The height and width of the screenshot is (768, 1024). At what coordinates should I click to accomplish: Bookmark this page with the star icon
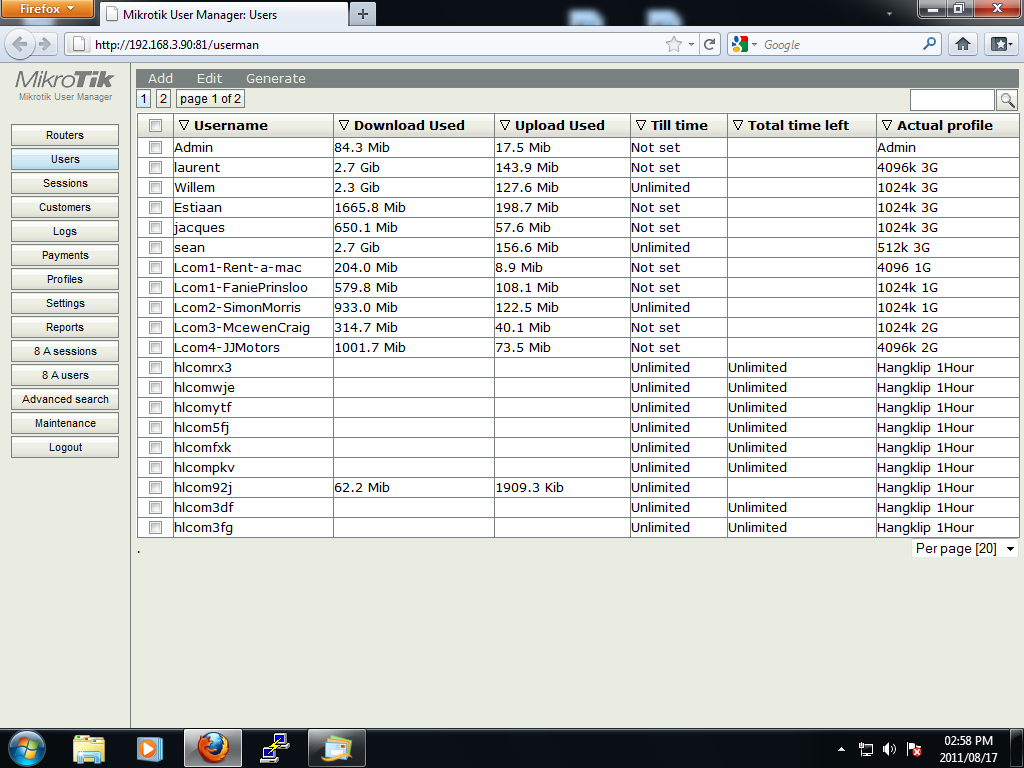[x=674, y=44]
